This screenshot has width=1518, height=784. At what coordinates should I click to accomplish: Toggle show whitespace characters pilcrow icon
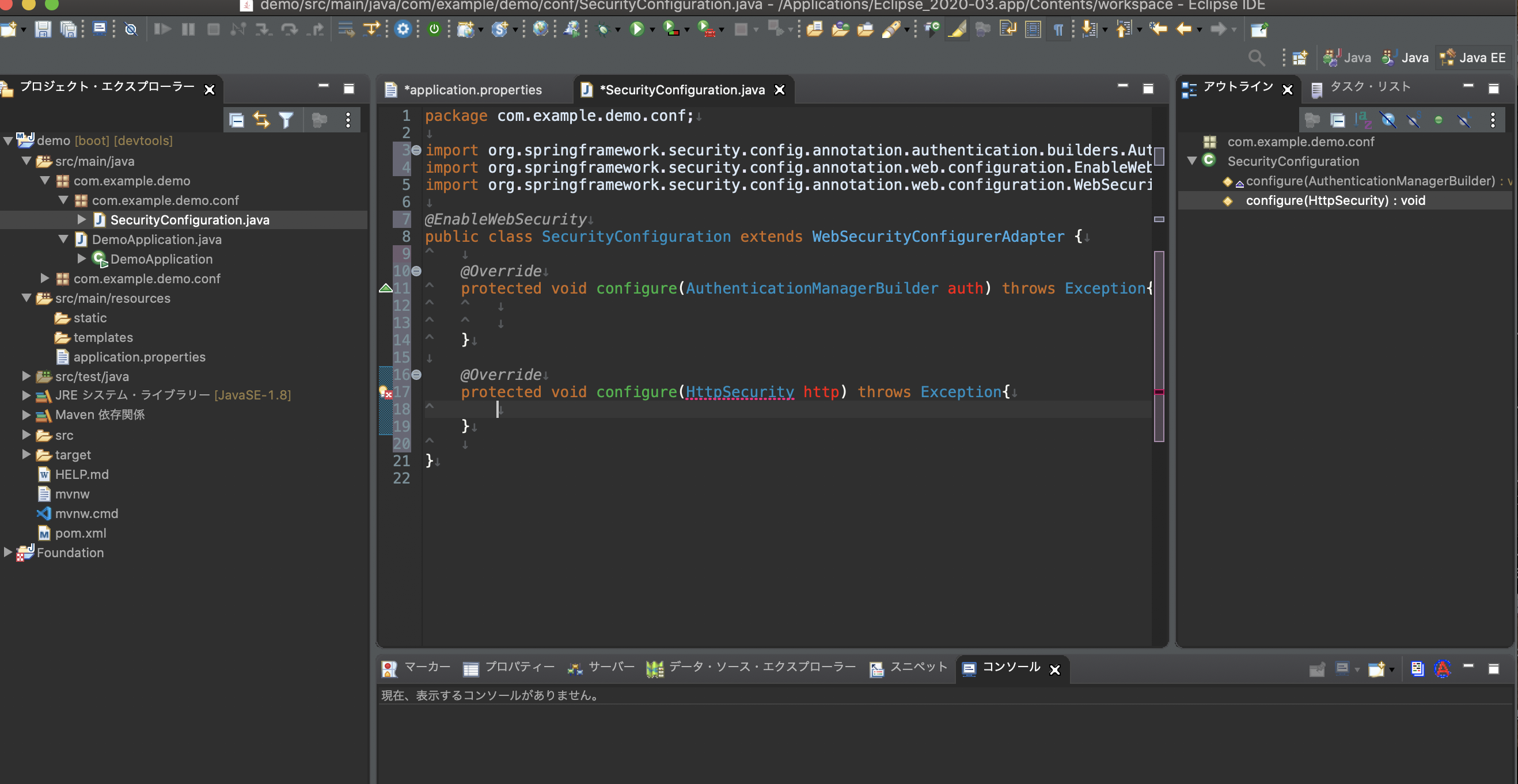pyautogui.click(x=1058, y=29)
